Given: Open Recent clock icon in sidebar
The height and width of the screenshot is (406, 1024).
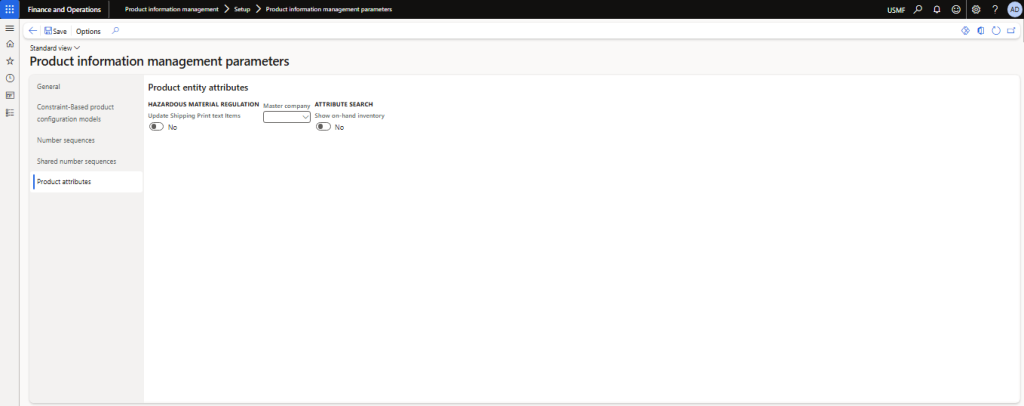Looking at the screenshot, I should tap(10, 78).
